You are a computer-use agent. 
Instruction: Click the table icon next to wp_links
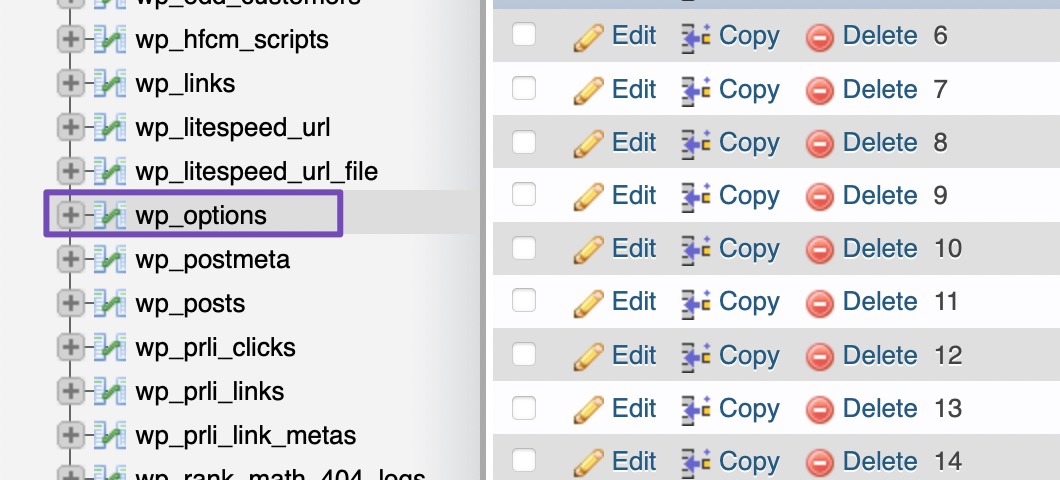(x=110, y=84)
